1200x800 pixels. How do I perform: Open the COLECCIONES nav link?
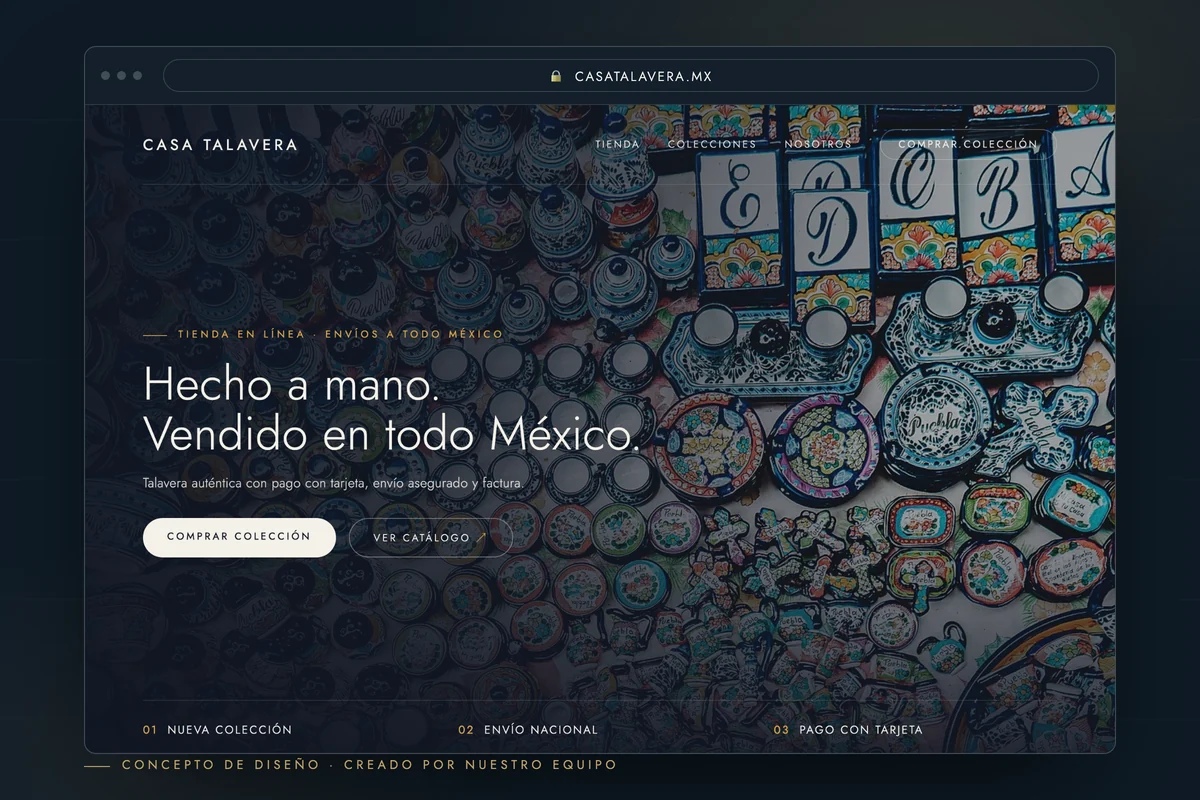click(712, 144)
